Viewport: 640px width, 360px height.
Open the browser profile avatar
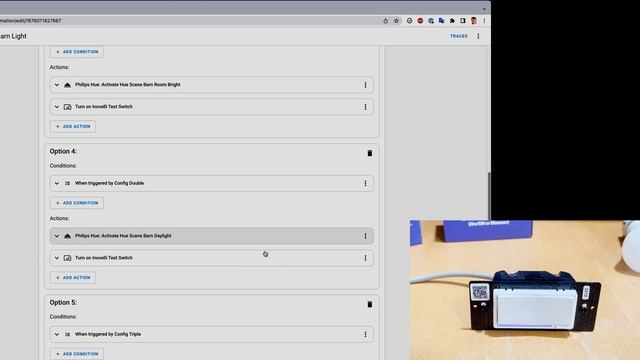473,21
